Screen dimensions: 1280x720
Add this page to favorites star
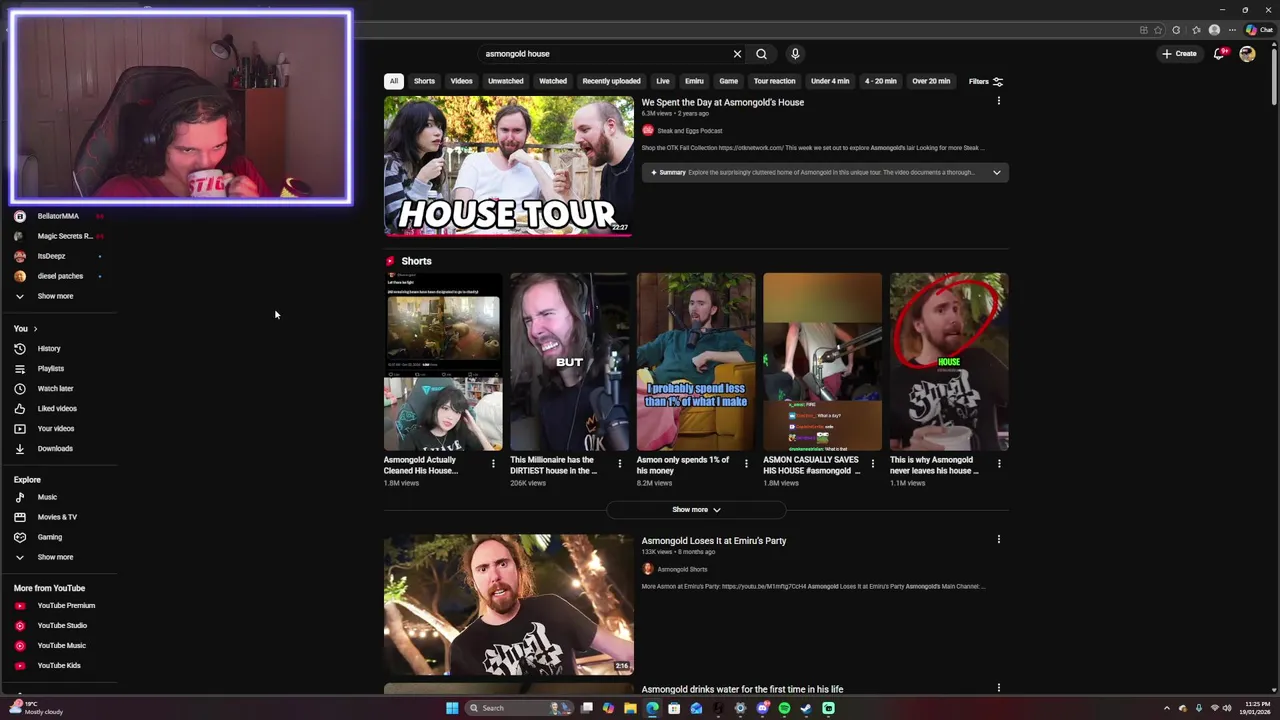[1158, 30]
